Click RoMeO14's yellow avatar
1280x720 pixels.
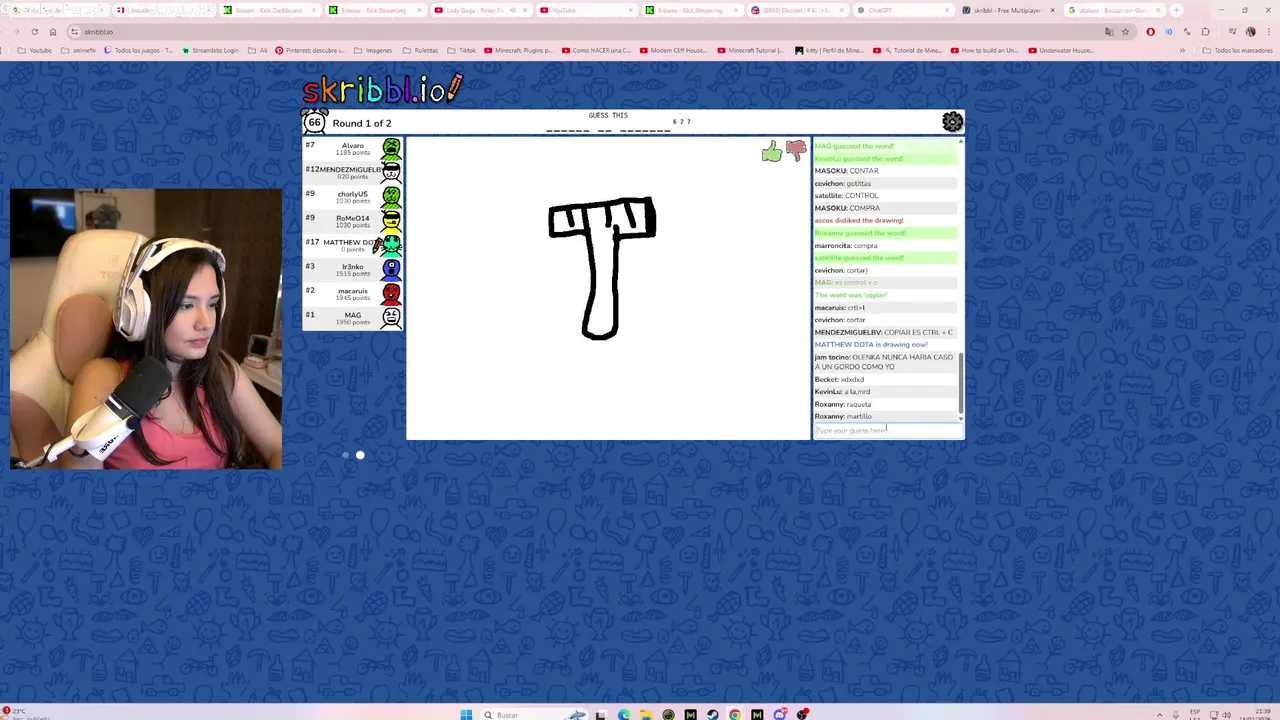click(x=391, y=221)
